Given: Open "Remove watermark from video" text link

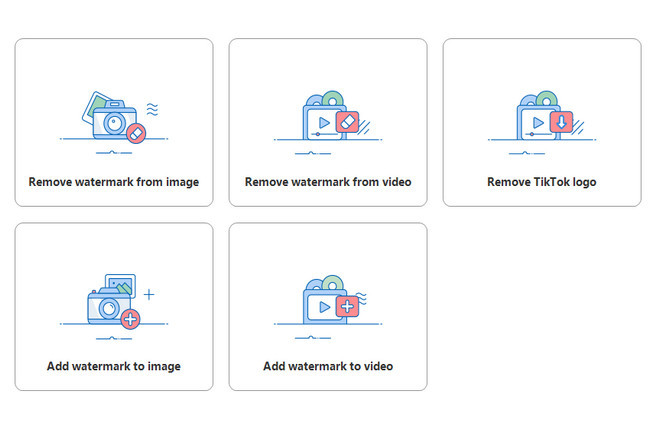Looking at the screenshot, I should (328, 182).
